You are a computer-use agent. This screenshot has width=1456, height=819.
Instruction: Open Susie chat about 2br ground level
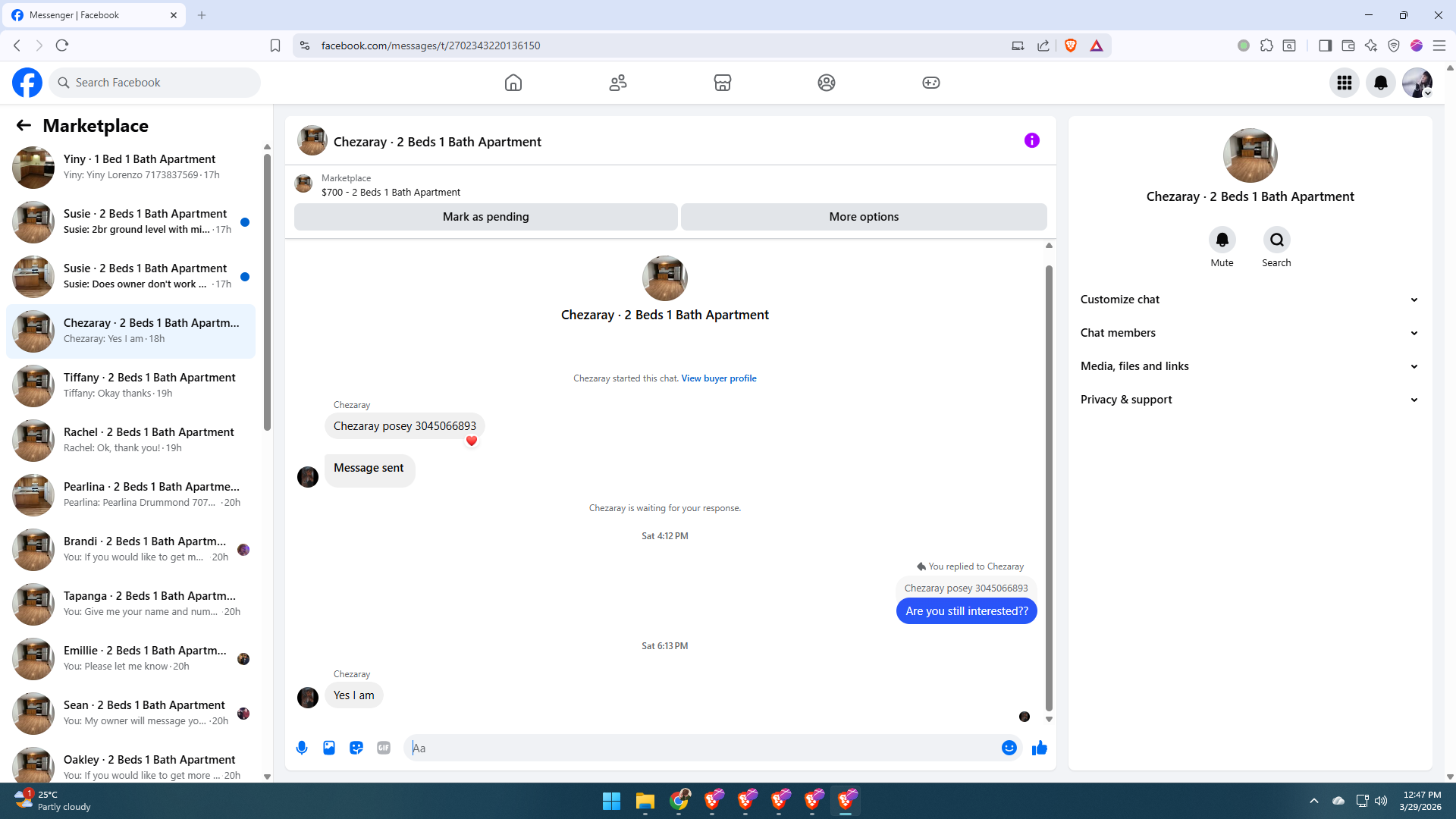click(131, 222)
